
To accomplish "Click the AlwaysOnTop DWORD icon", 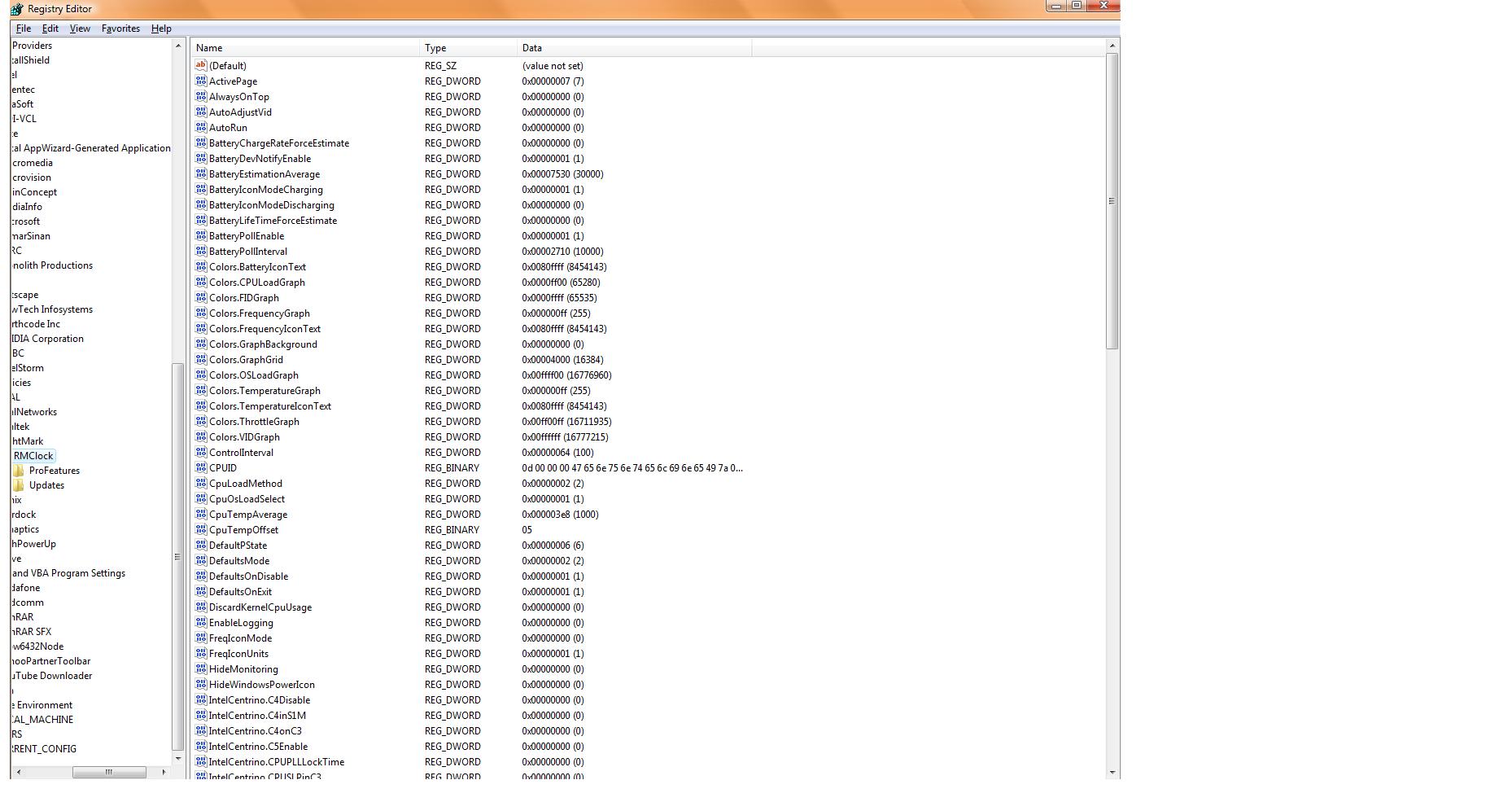I will (201, 96).
